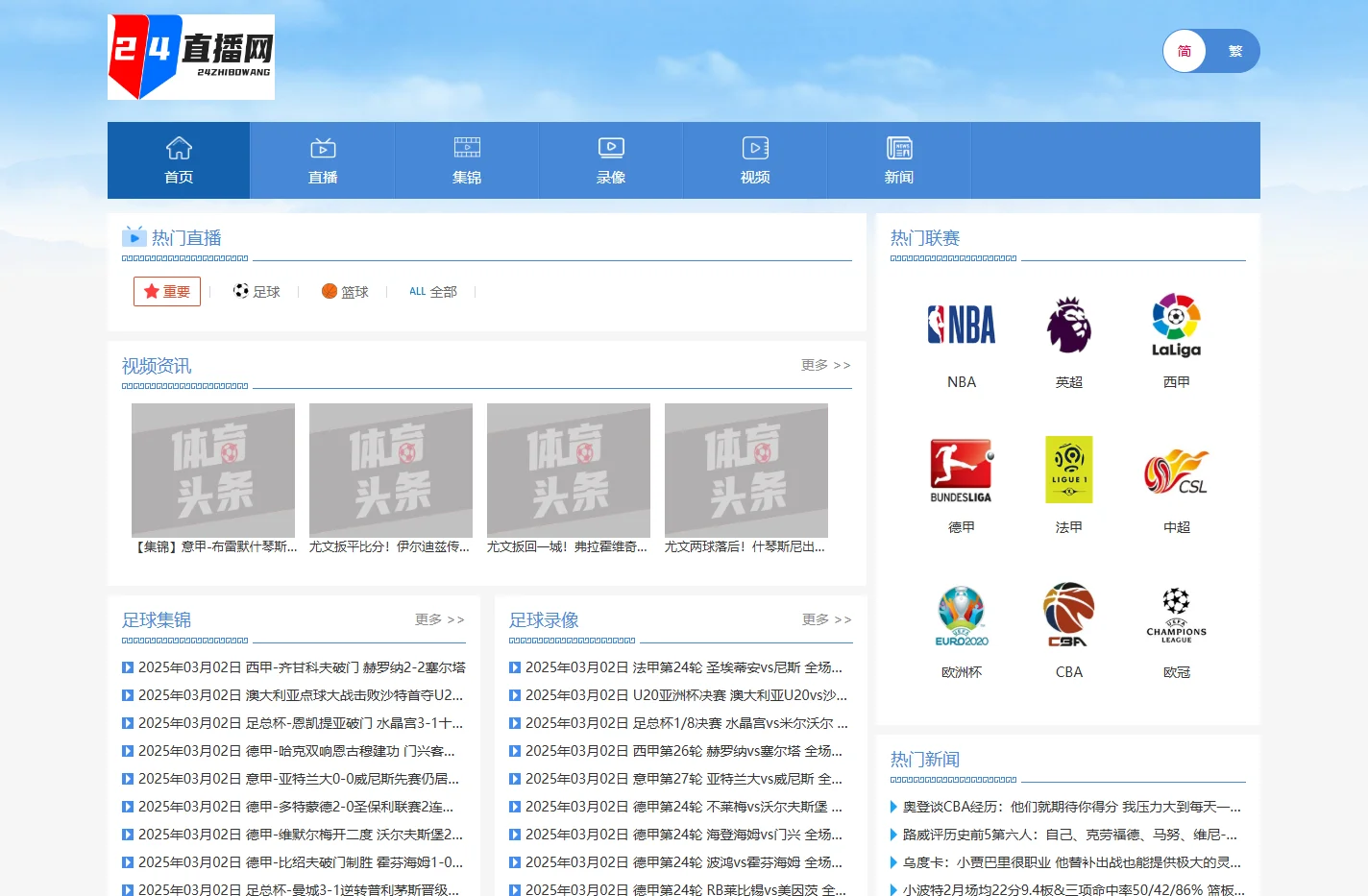Switch to Simplified Chinese (简)
This screenshot has height=896, width=1368.
1185,51
